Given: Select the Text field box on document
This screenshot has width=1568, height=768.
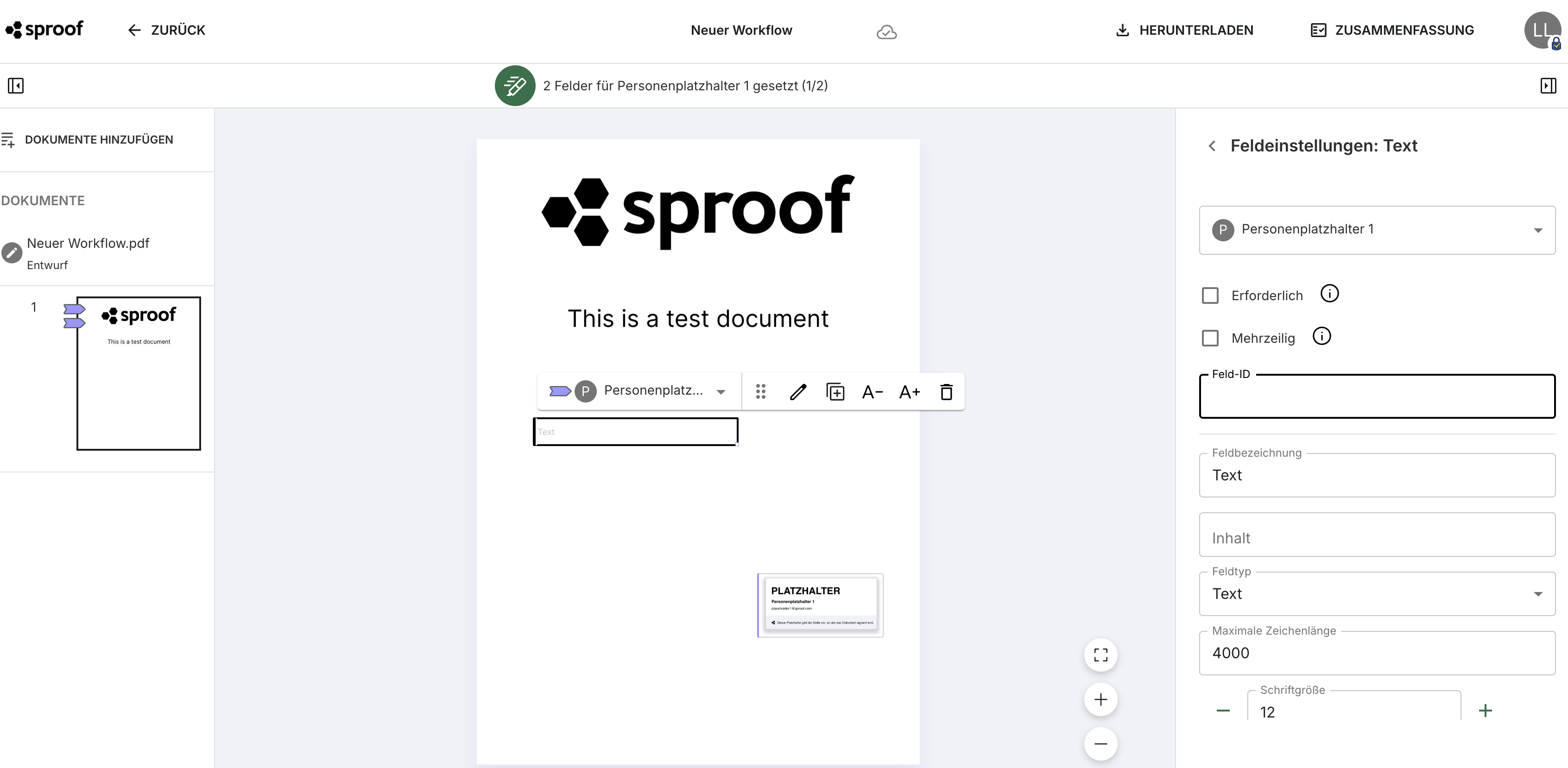Looking at the screenshot, I should tap(635, 431).
